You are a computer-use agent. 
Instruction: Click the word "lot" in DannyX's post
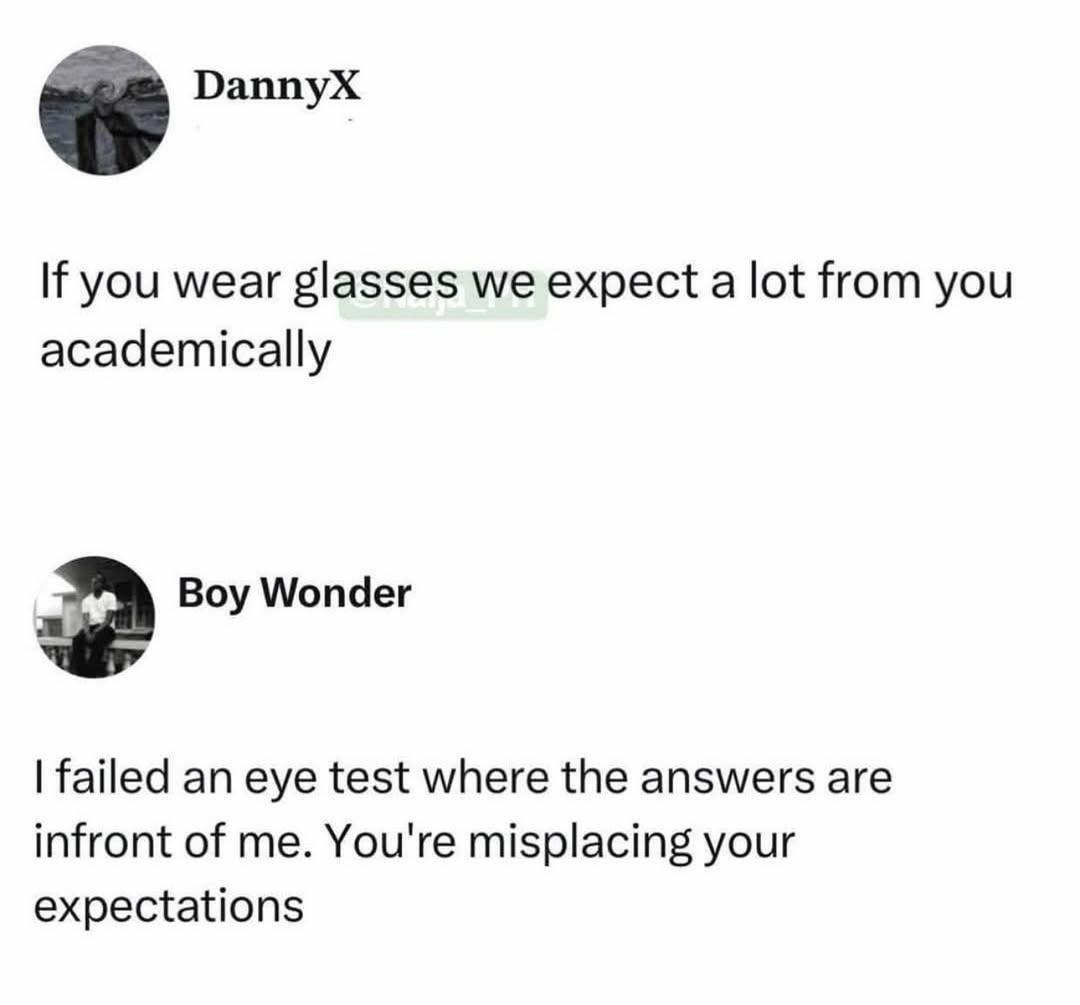pos(776,281)
